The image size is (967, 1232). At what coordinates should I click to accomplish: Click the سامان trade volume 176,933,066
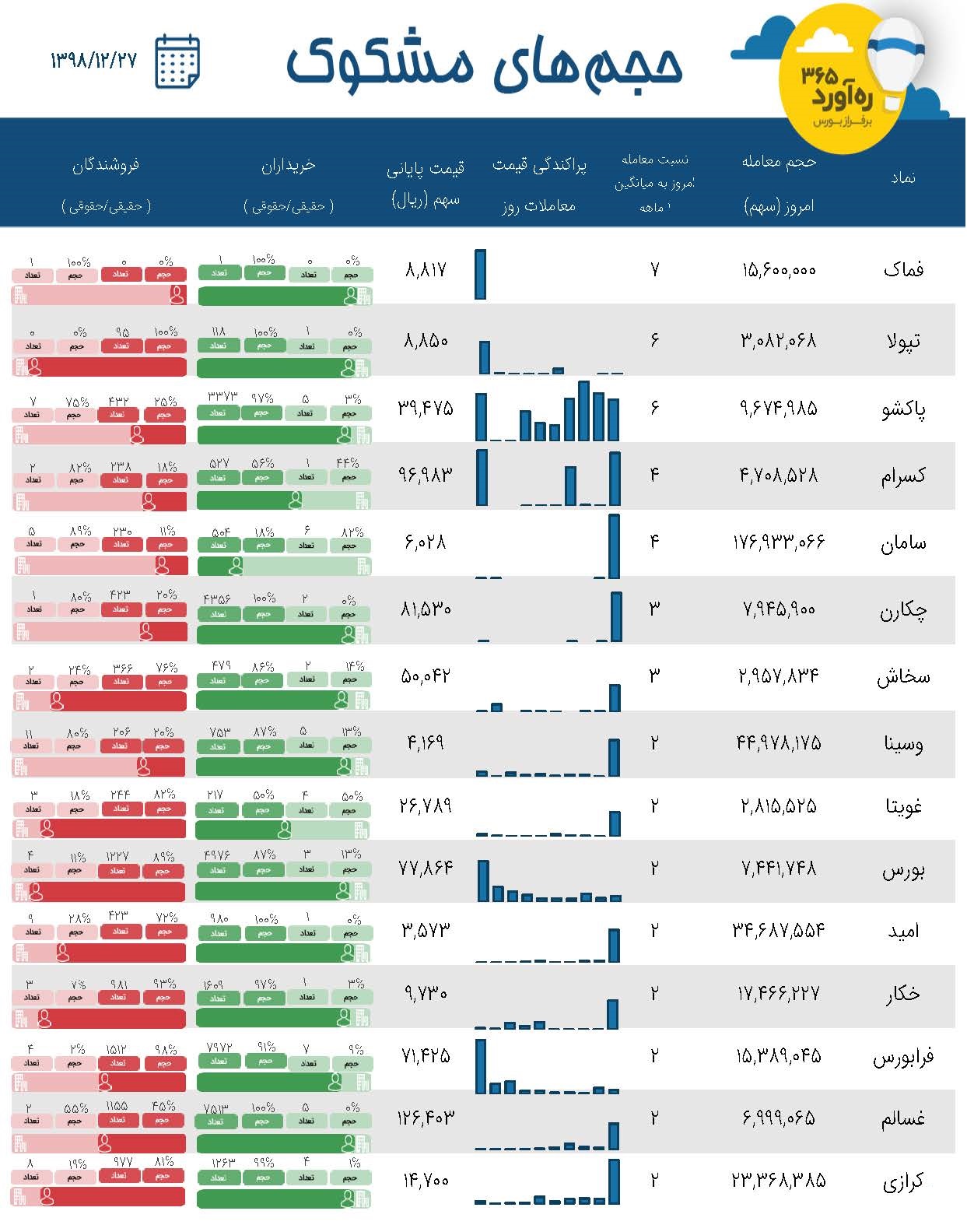click(x=778, y=542)
